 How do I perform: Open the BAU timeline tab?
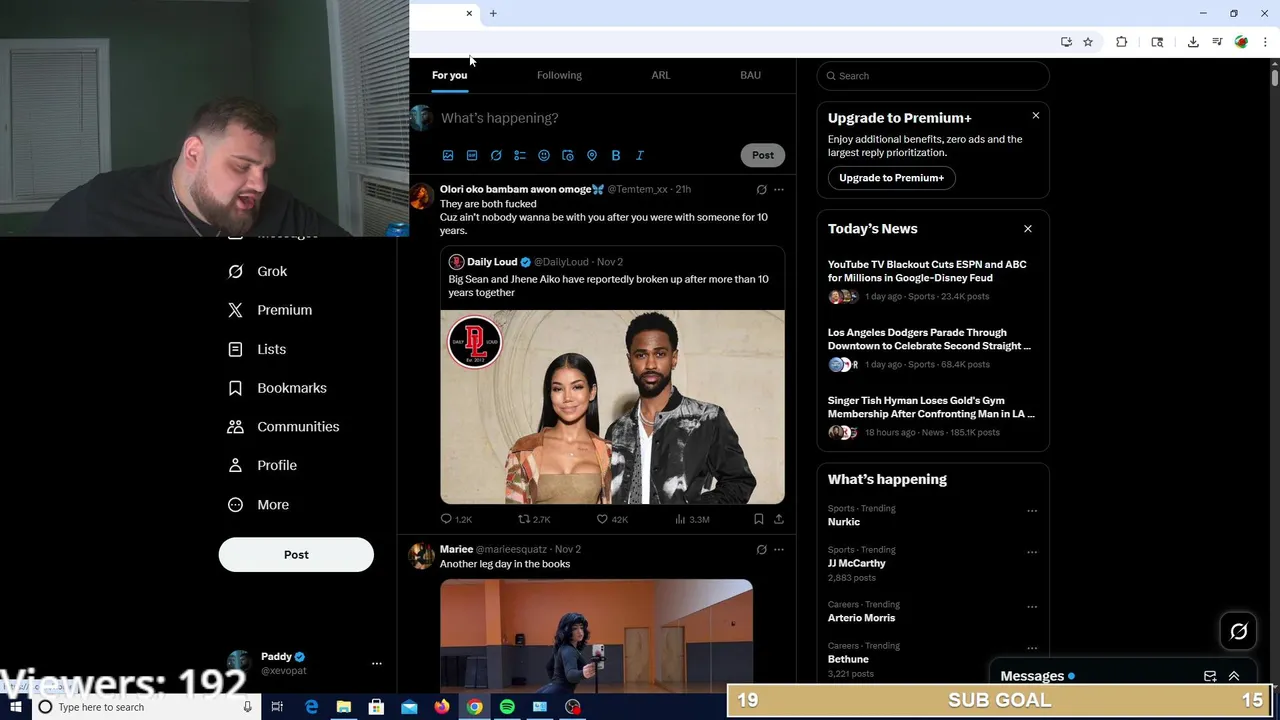click(x=750, y=75)
